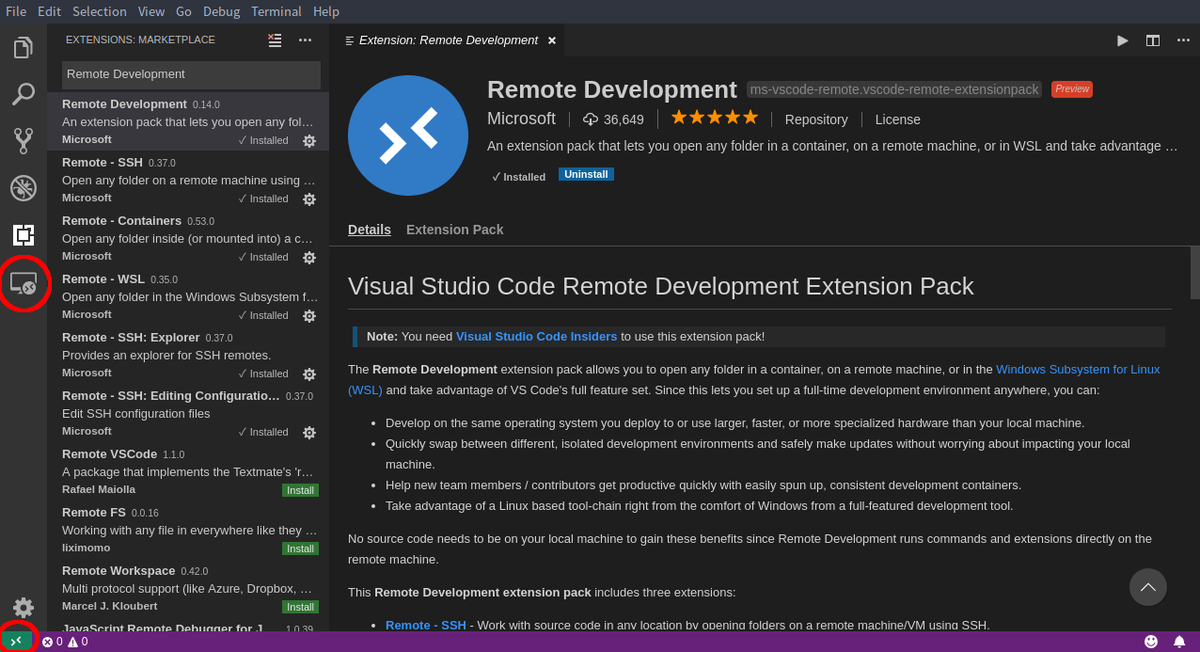
Task: Select Remote Workspace in the extensions list
Action: click(x=188, y=588)
